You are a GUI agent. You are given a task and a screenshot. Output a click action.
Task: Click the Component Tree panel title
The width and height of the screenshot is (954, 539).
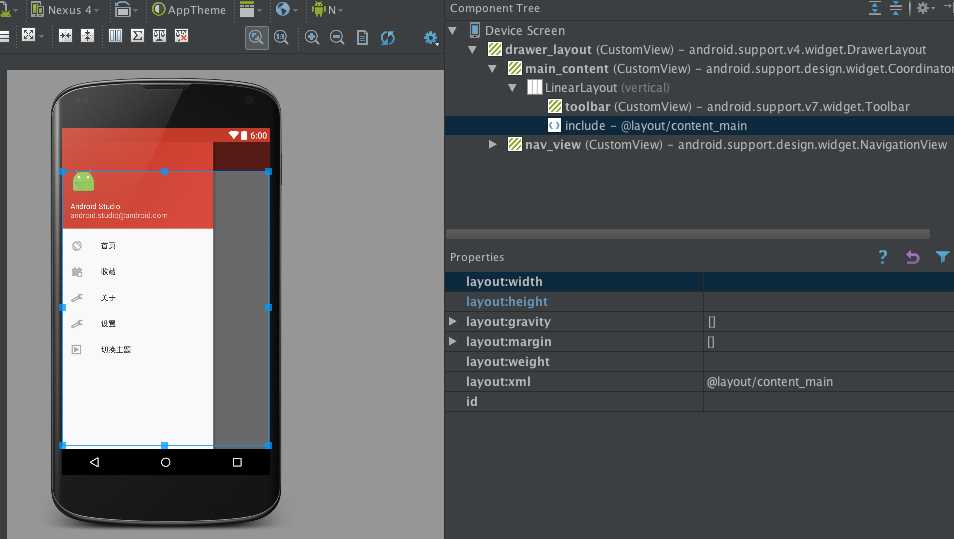tap(495, 8)
